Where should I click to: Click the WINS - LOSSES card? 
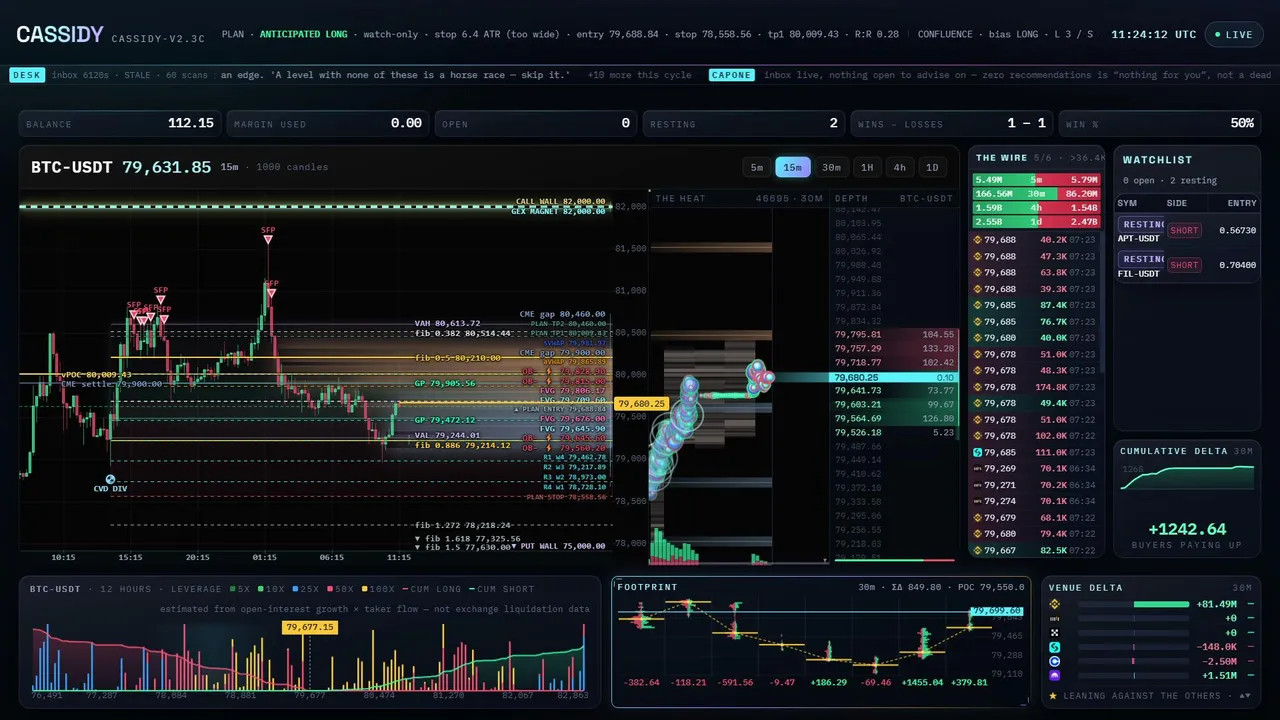point(953,124)
